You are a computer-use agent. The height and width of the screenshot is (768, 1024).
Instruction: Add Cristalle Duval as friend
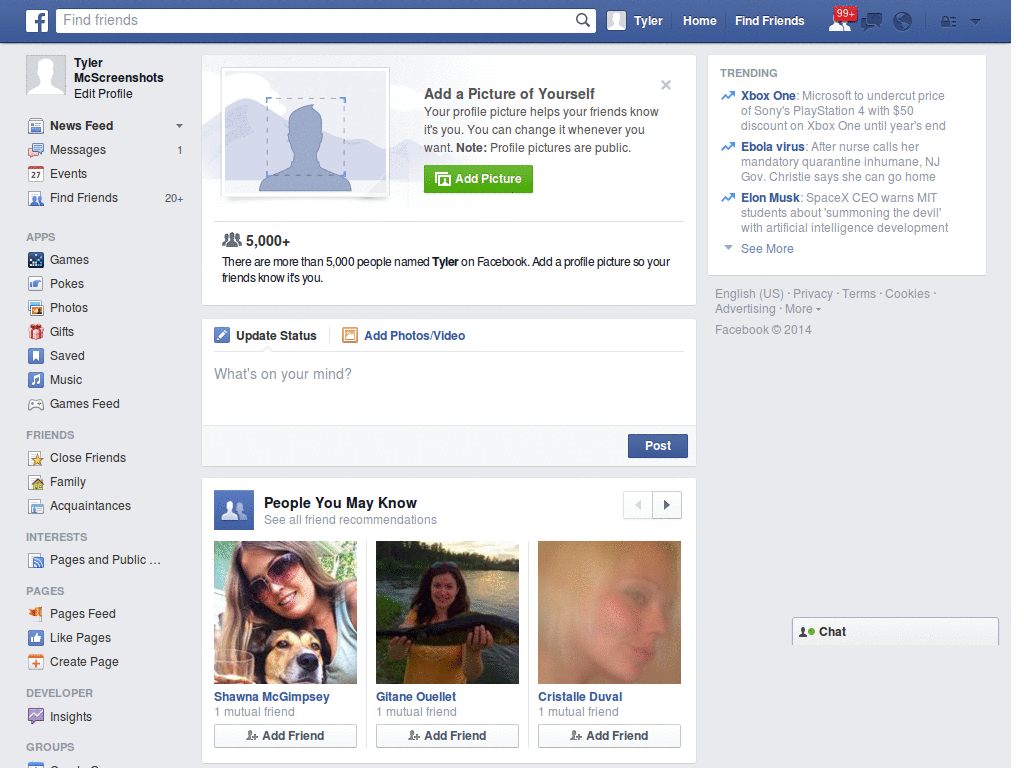point(609,736)
